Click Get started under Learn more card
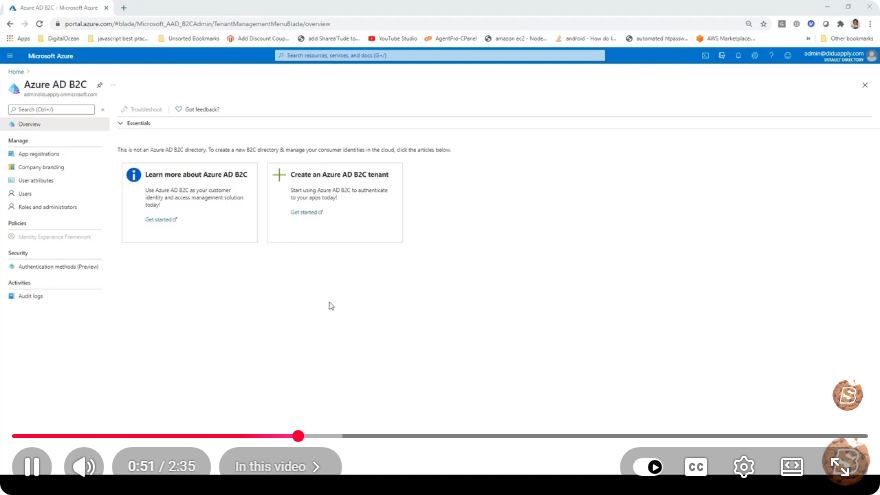 click(x=161, y=219)
